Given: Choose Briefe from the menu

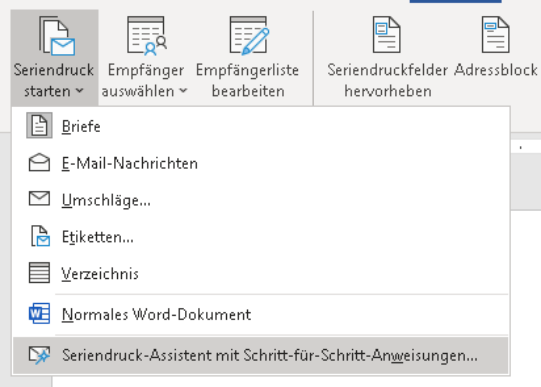Looking at the screenshot, I should (x=261, y=126).
